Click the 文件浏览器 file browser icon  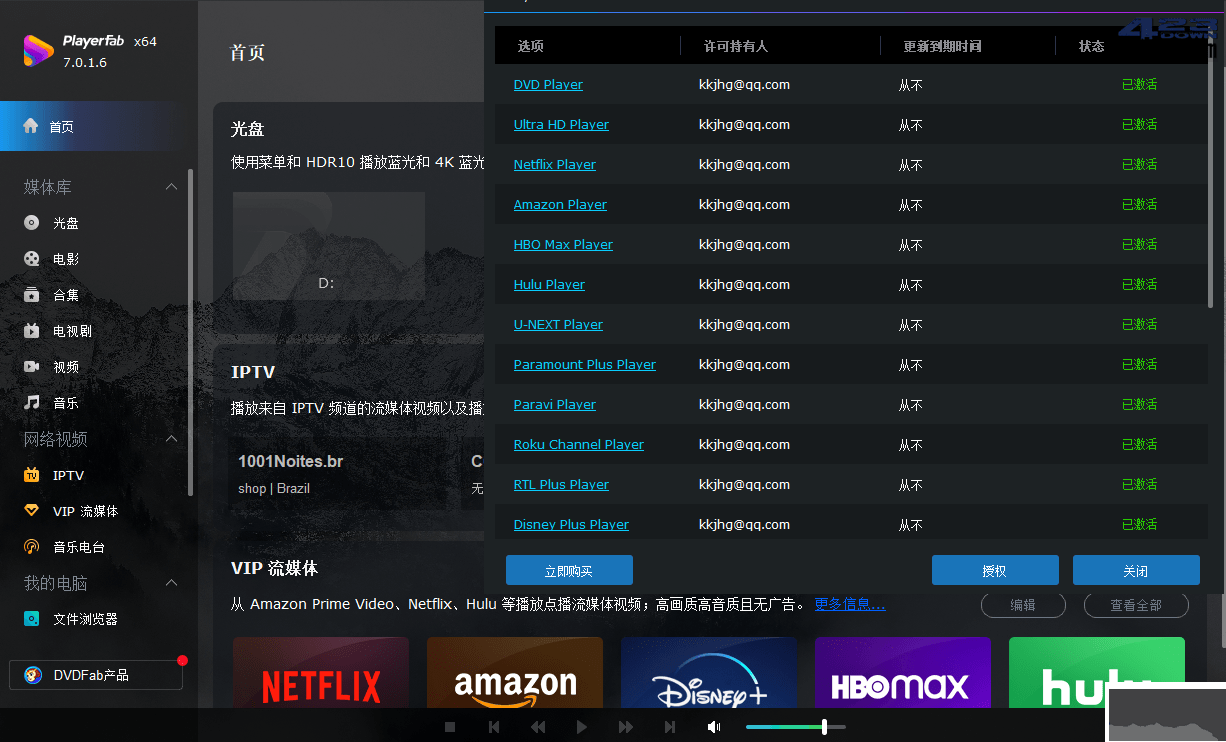[32, 619]
